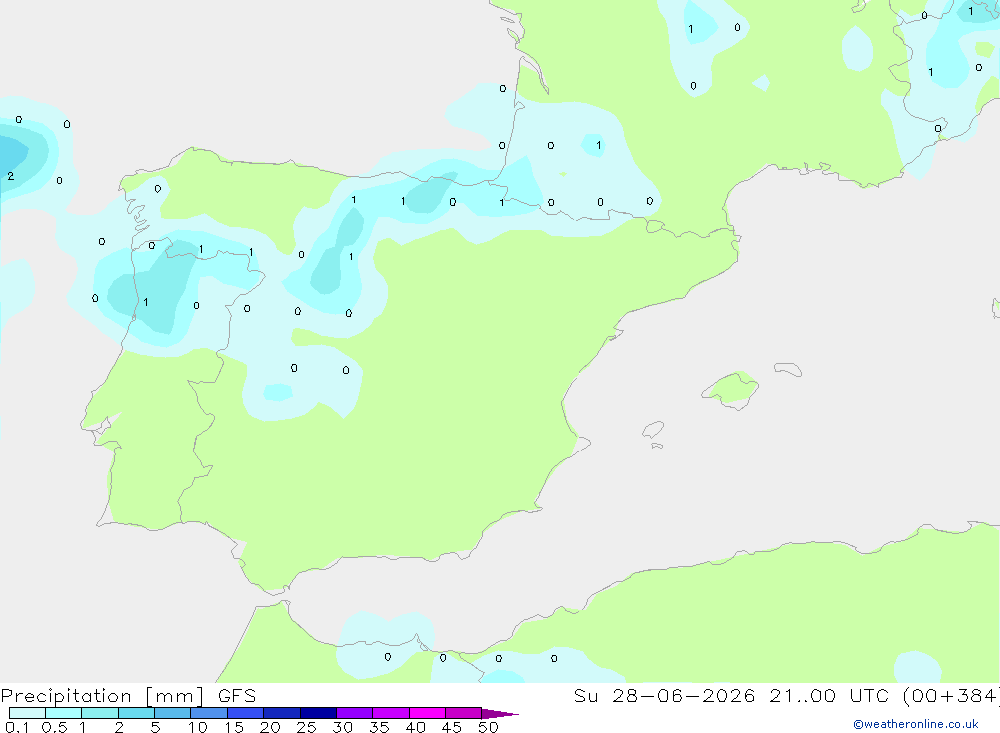Click the Mallorca island on the map
The width and height of the screenshot is (1000, 733).
coord(731,389)
